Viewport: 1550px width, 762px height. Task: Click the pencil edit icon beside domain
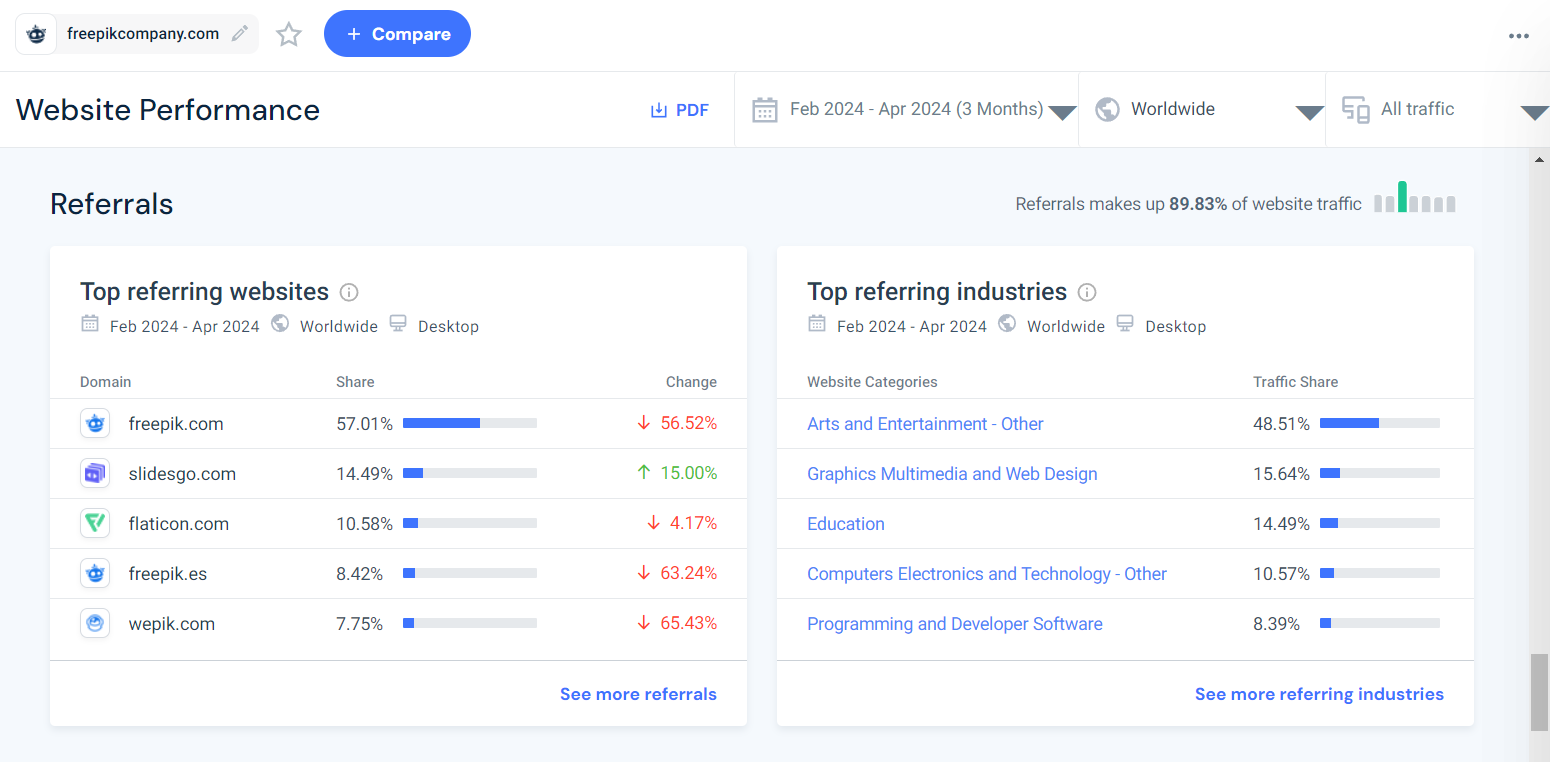(240, 34)
